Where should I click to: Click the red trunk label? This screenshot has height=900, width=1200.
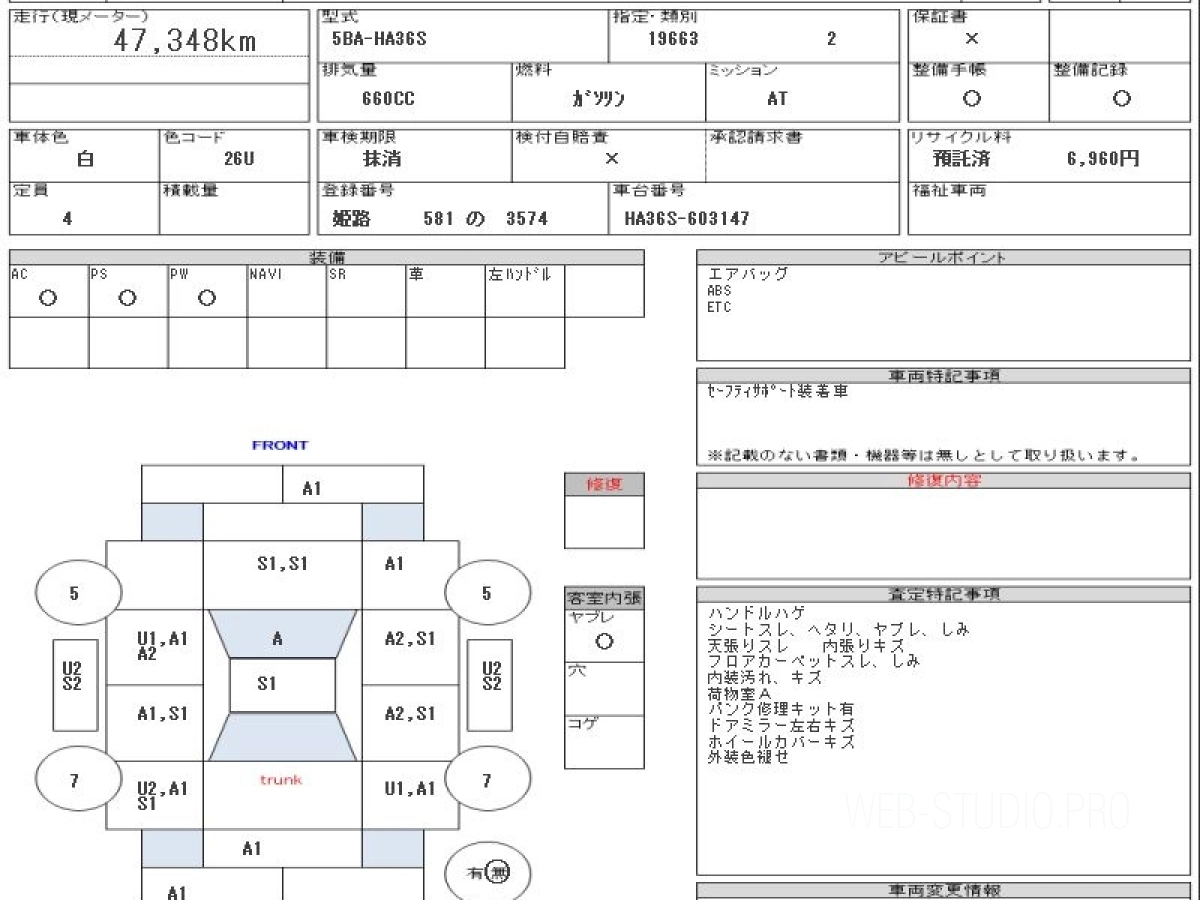281,780
